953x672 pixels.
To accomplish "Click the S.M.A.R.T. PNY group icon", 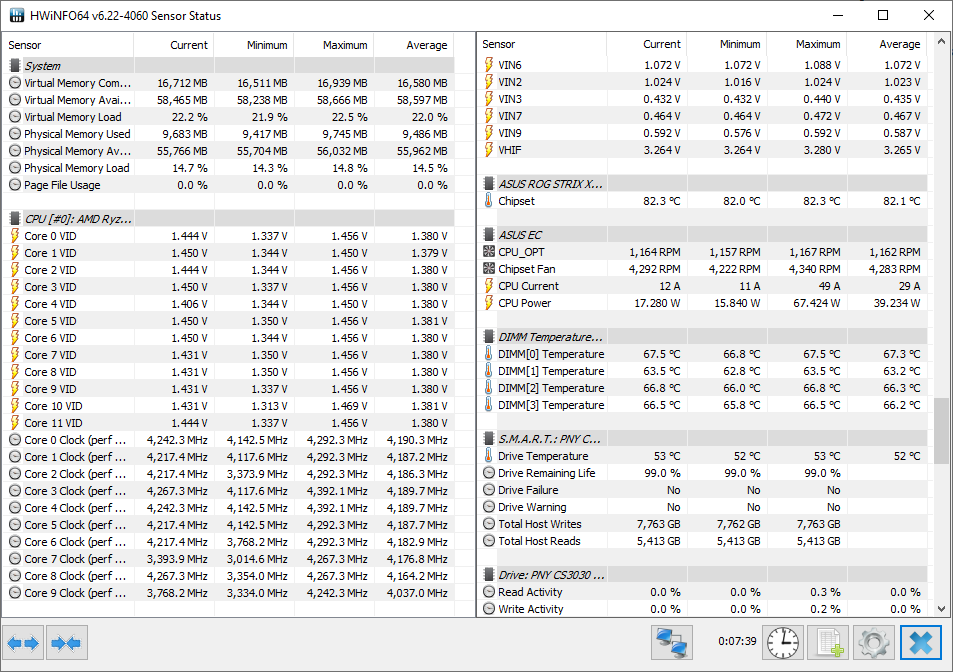I will [489, 439].
